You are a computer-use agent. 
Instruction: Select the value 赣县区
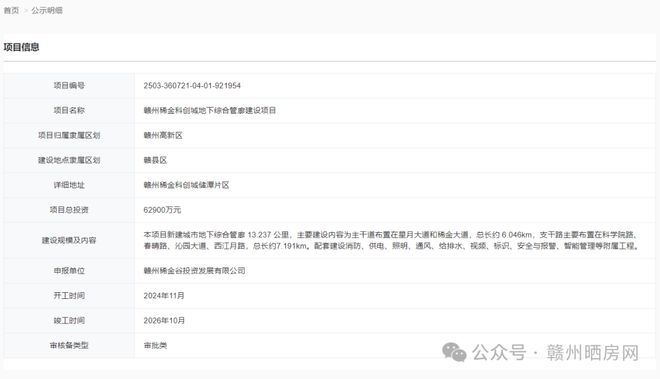[x=155, y=160]
